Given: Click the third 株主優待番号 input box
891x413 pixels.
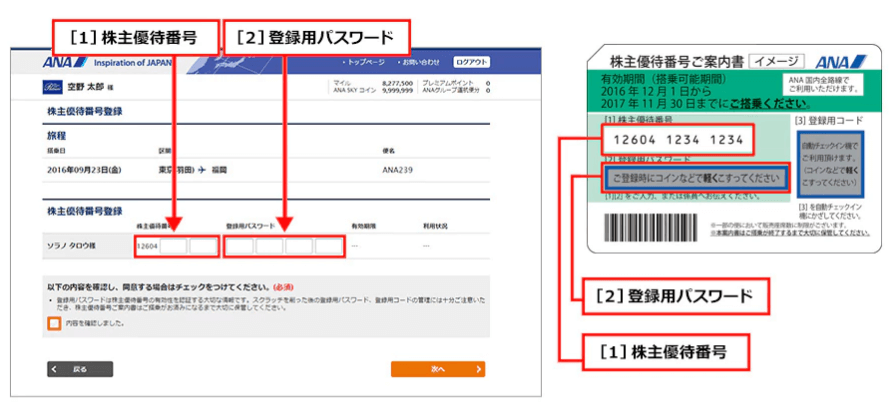Looking at the screenshot, I should tap(204, 245).
